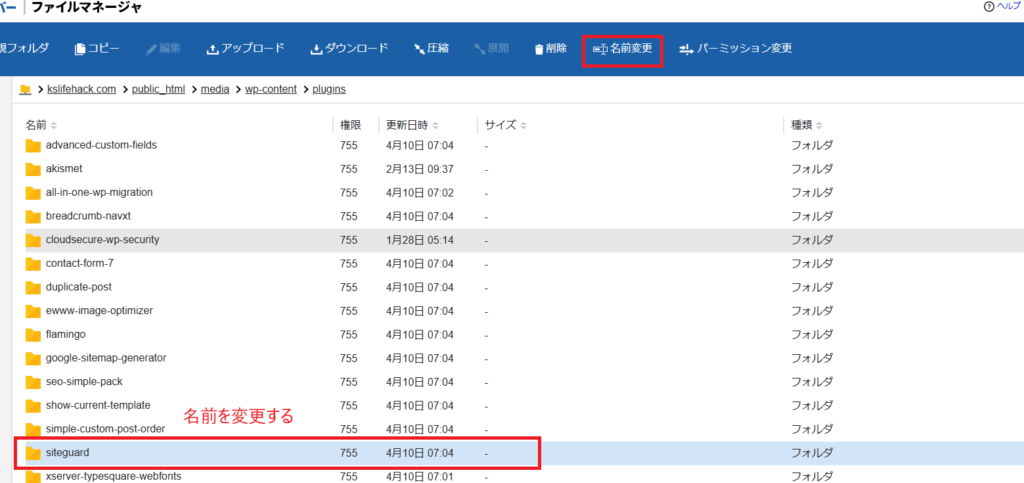Click the seo-simple-pack folder icon
1024x483 pixels.
point(33,382)
